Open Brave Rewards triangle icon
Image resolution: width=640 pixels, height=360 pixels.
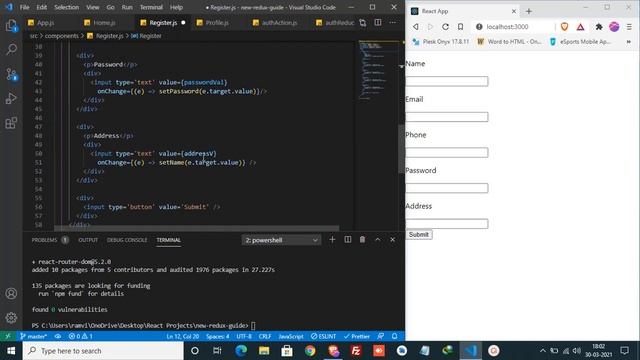[x=580, y=27]
